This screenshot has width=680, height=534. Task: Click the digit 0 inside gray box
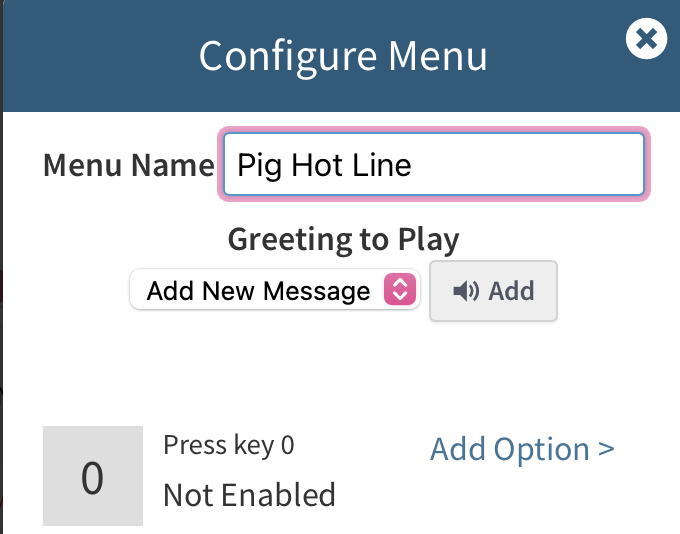point(92,478)
